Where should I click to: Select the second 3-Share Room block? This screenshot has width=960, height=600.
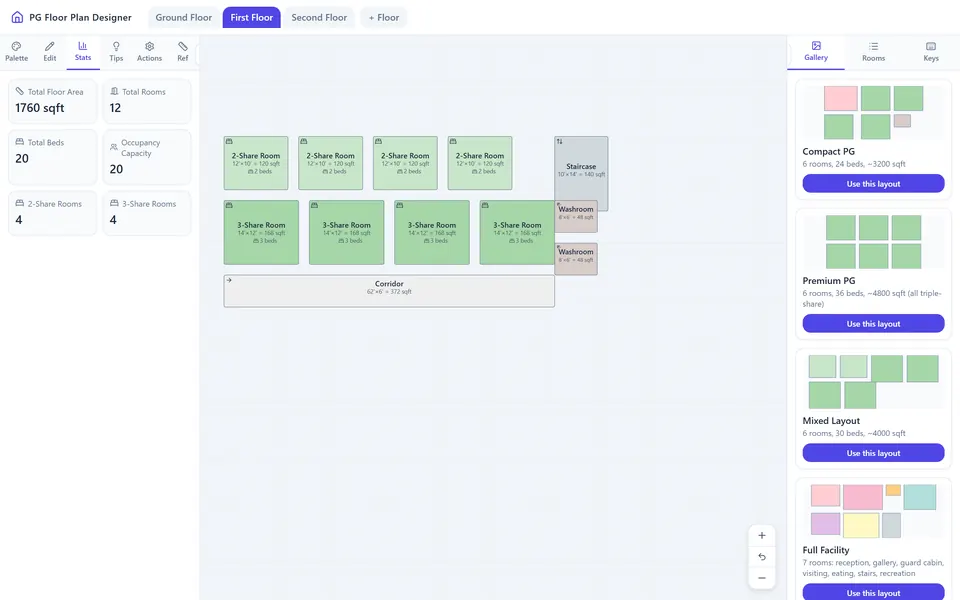pos(347,232)
